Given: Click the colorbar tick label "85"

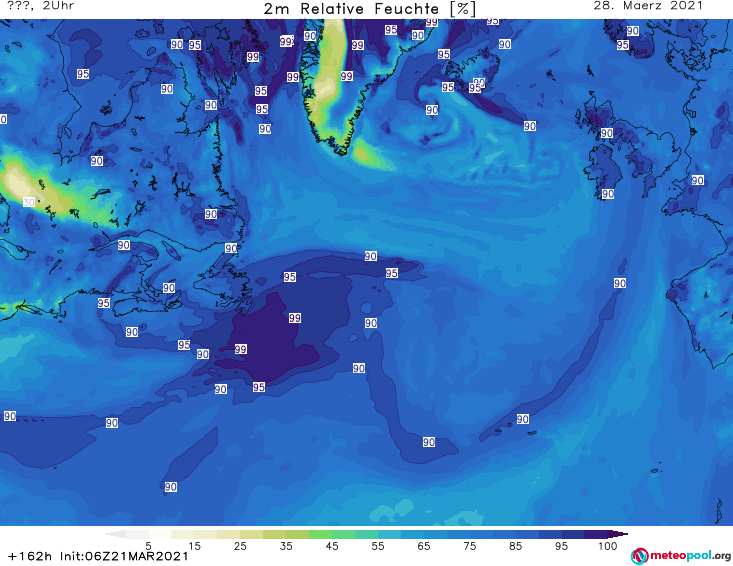Looking at the screenshot, I should click(x=515, y=546).
